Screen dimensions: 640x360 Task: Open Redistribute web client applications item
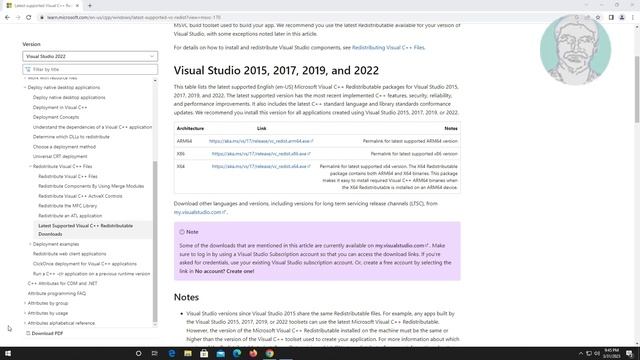(69, 254)
